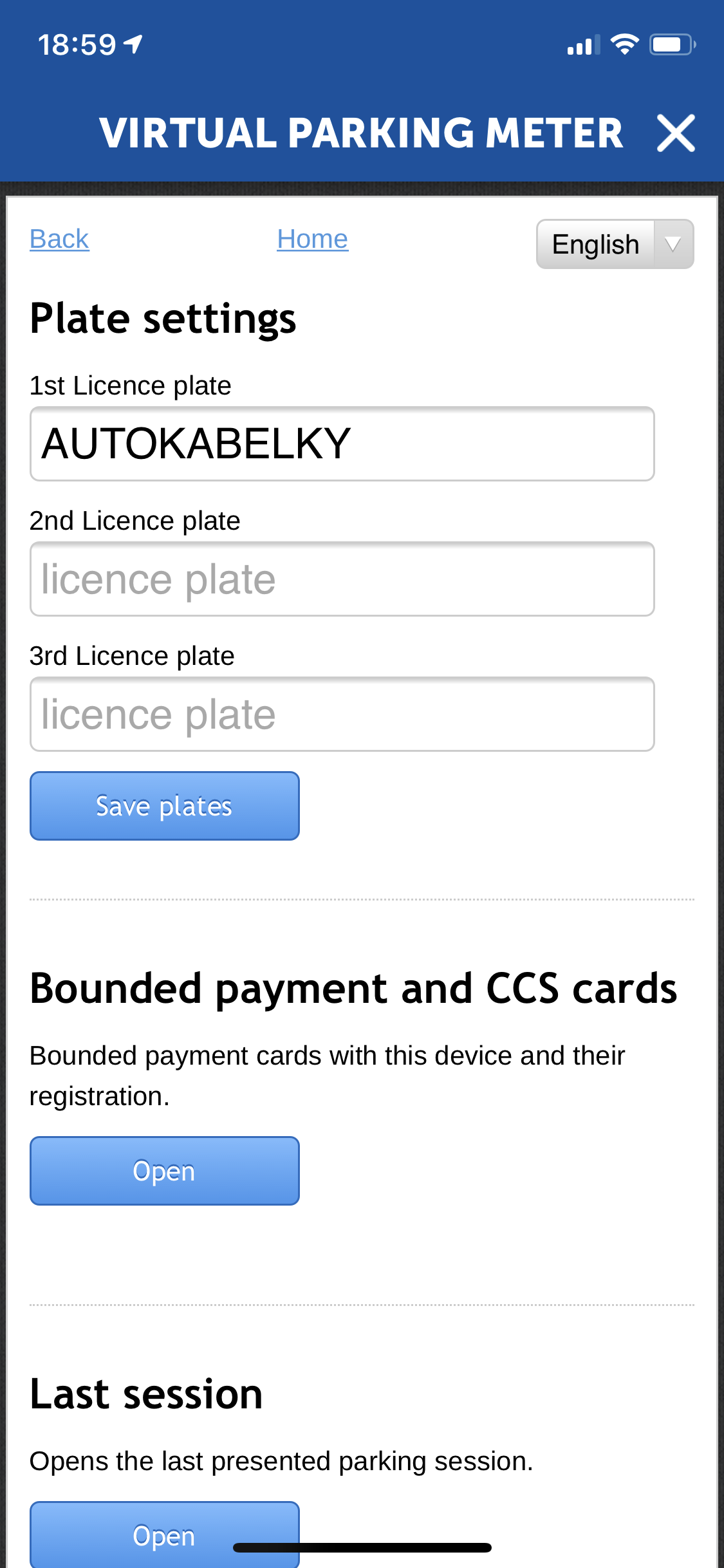This screenshot has height=1568, width=724.
Task: Open the English language dropdown
Action: [615, 244]
